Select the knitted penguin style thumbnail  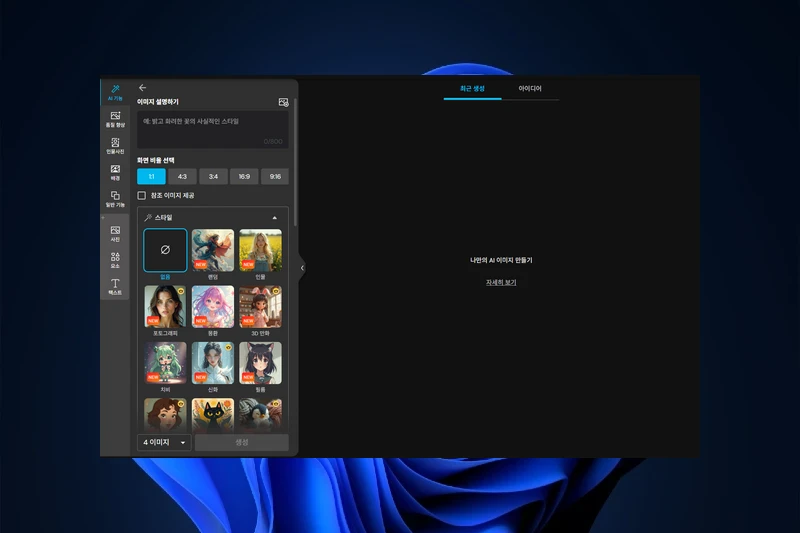point(260,415)
